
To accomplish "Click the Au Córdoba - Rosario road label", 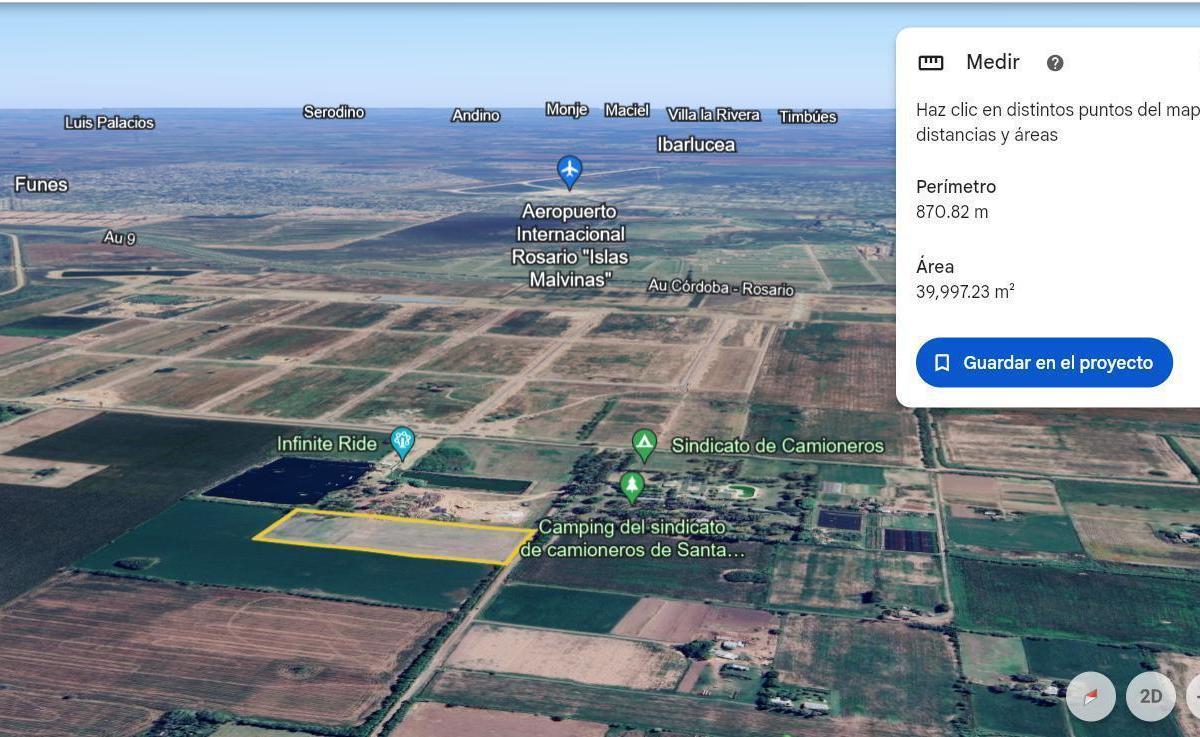I will point(721,287).
